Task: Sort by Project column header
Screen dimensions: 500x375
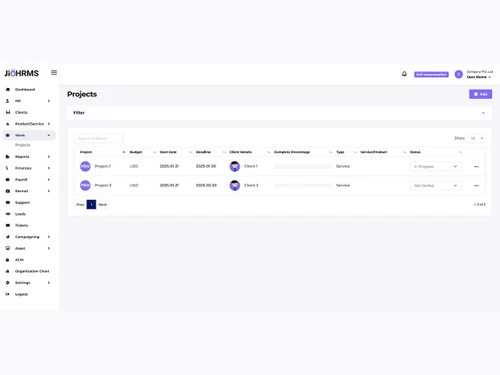Action: 86,152
